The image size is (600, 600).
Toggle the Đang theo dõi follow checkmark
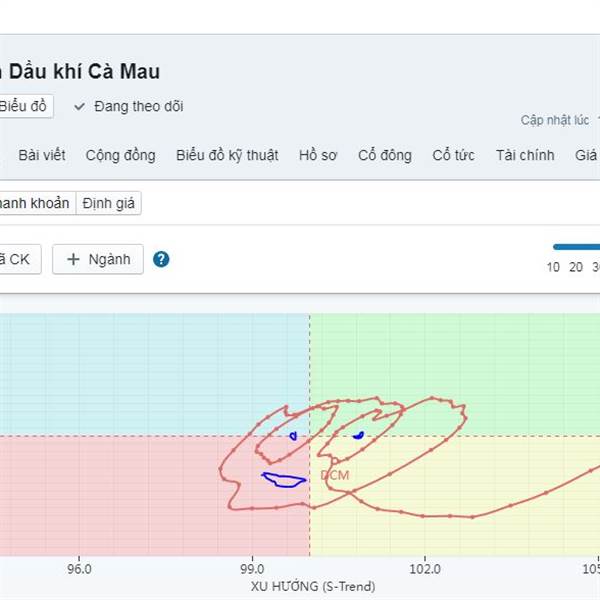pos(80,106)
